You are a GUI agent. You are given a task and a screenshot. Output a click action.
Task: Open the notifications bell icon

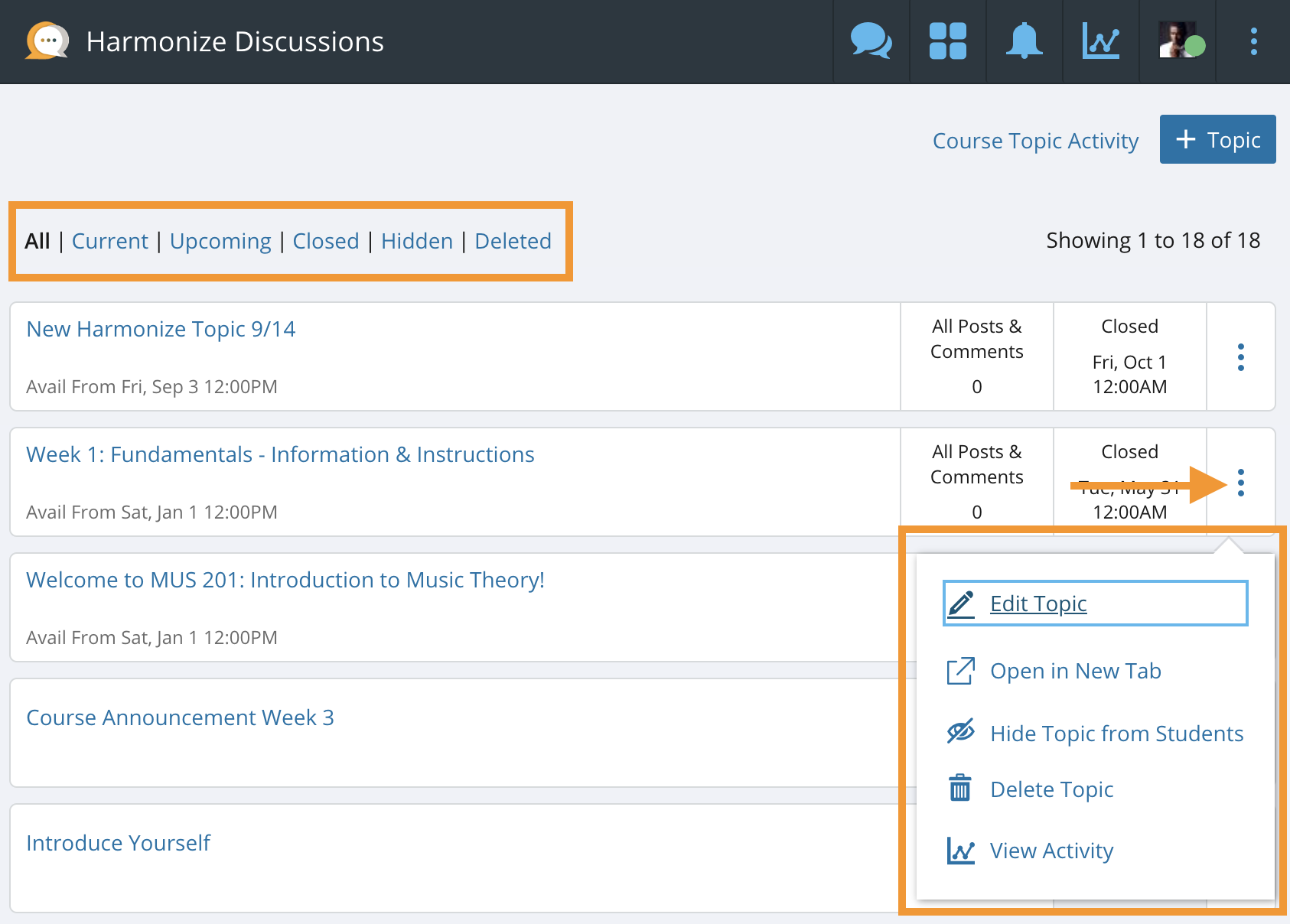(x=1024, y=41)
